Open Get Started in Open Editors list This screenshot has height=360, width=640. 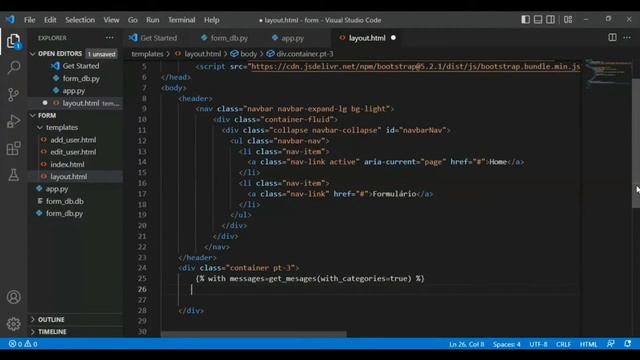tap(80, 66)
